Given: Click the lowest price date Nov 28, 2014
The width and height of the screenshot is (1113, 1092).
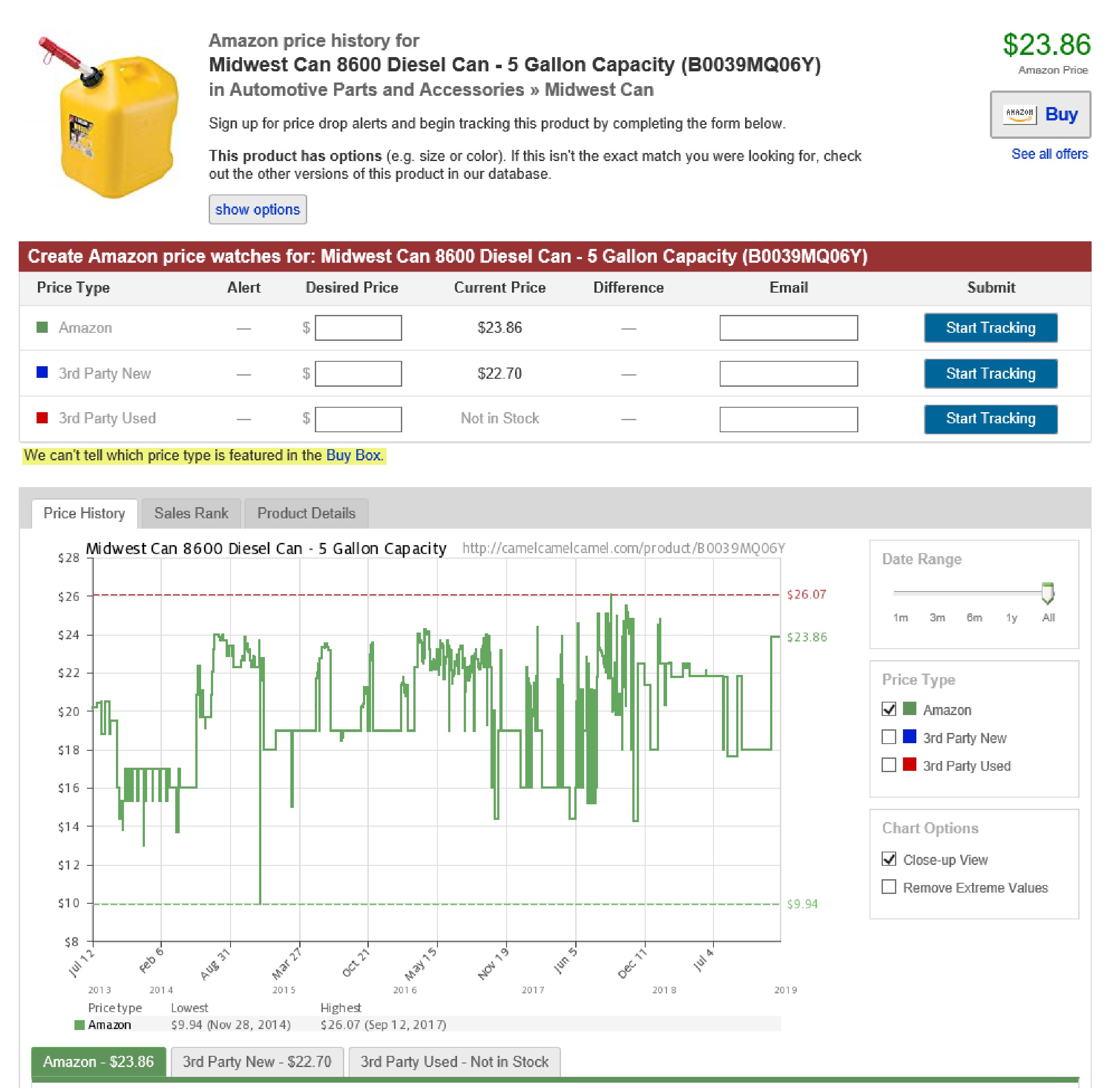Looking at the screenshot, I should coord(249,1026).
